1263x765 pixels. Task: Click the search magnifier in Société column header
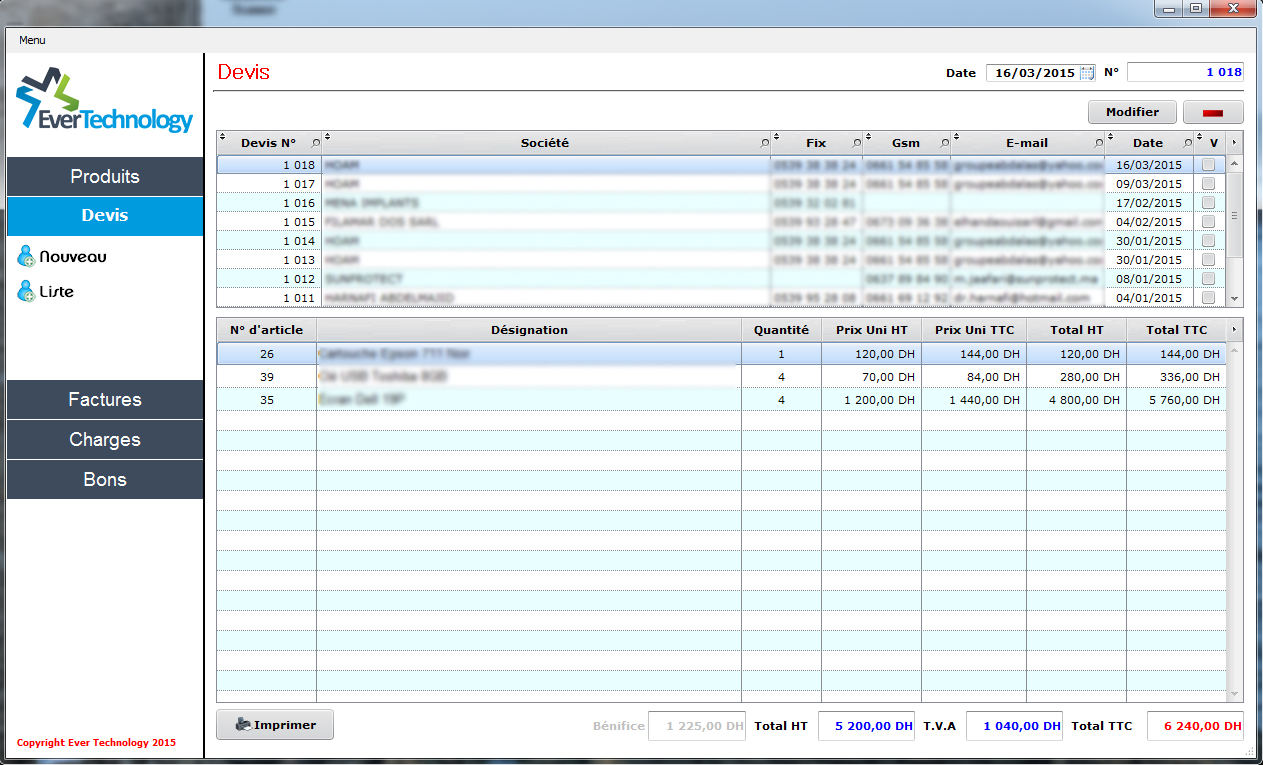click(765, 143)
